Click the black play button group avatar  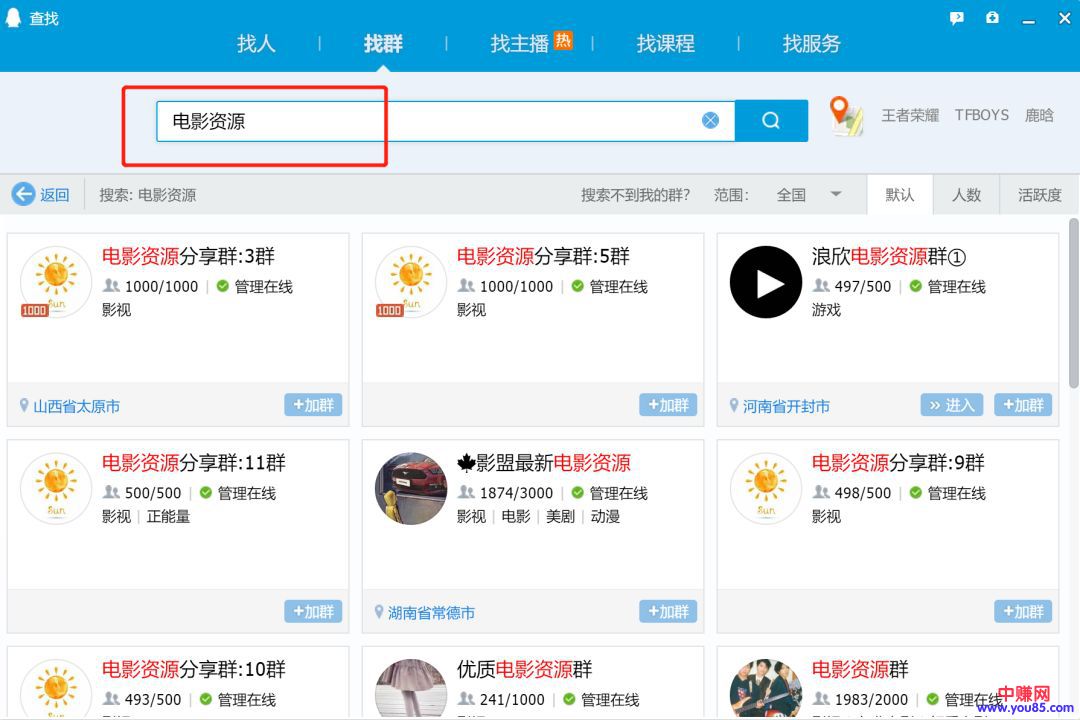(766, 282)
